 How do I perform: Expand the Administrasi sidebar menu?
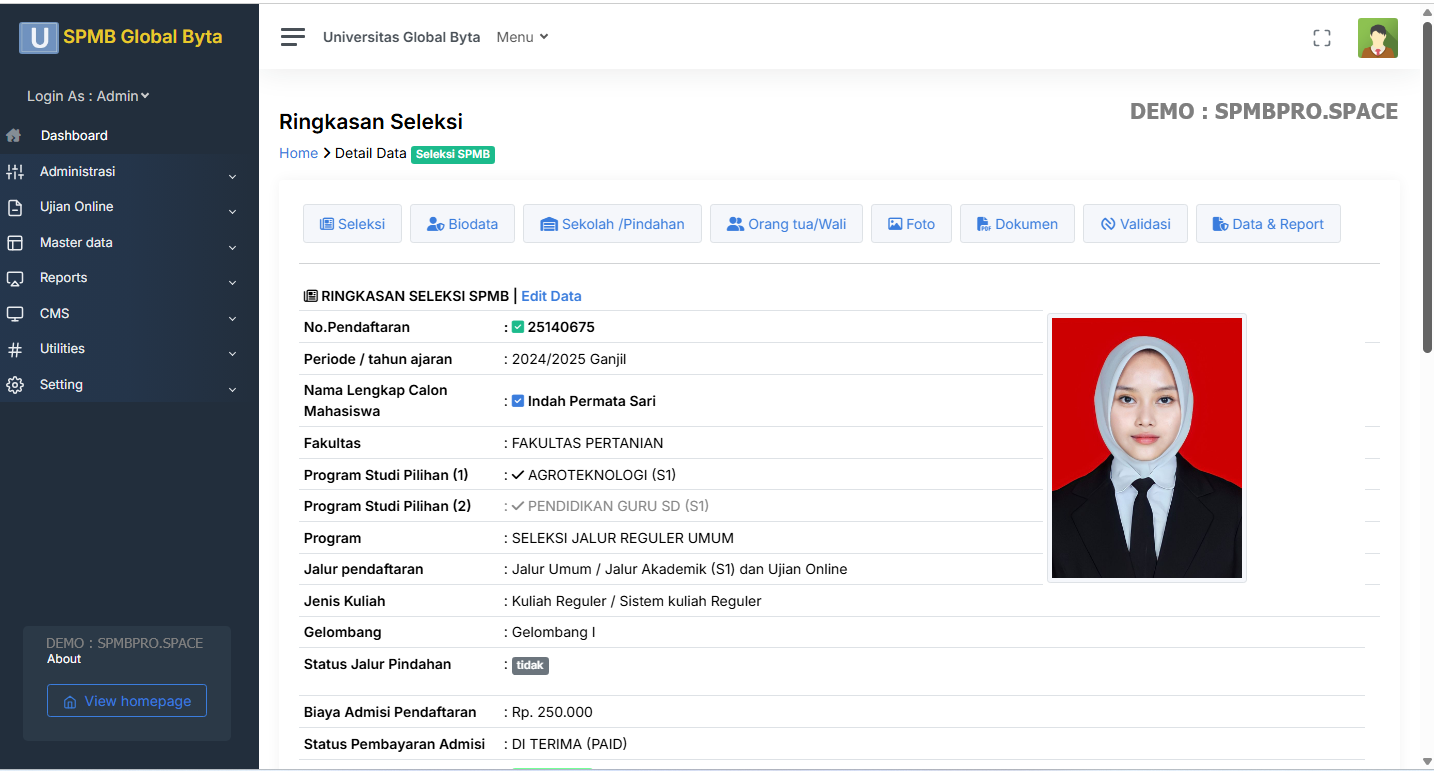128,172
